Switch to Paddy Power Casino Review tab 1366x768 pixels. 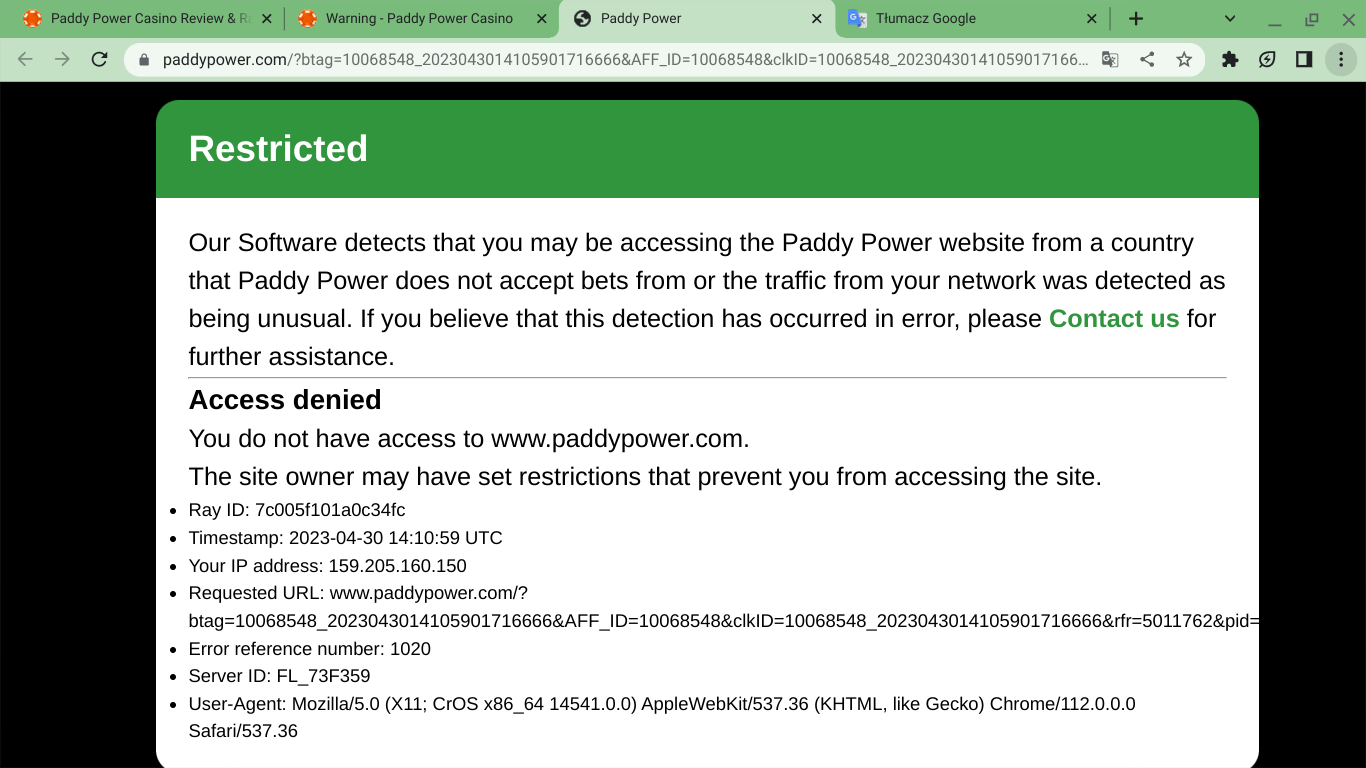click(140, 19)
